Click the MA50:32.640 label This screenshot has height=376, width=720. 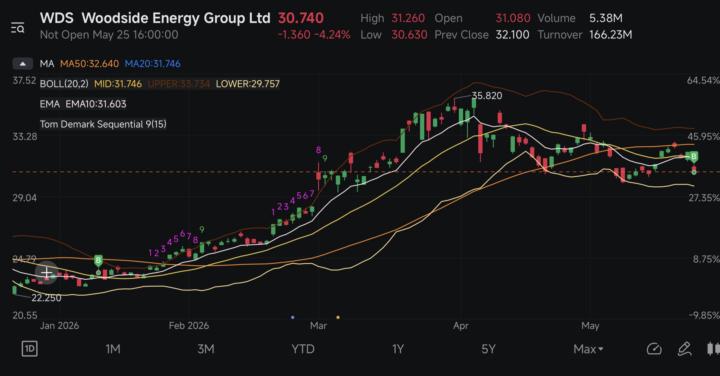[90, 64]
